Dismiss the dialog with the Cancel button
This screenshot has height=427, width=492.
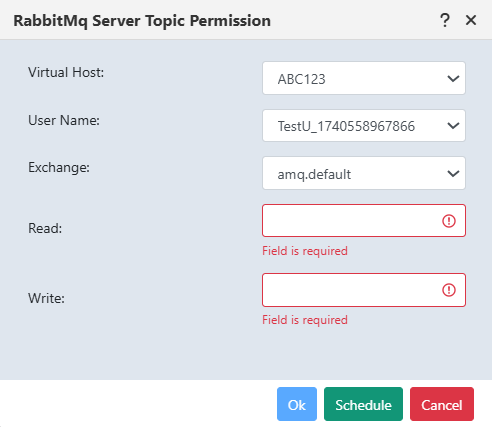coord(442,404)
